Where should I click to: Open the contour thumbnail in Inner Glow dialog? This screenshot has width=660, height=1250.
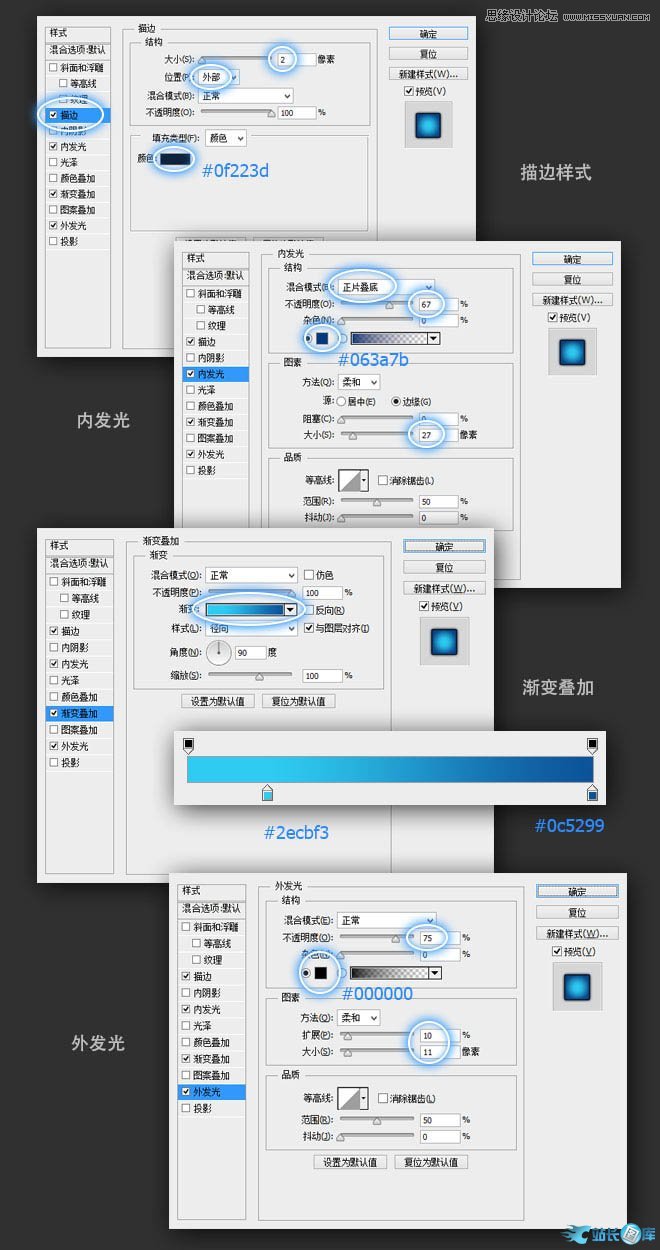click(x=353, y=481)
